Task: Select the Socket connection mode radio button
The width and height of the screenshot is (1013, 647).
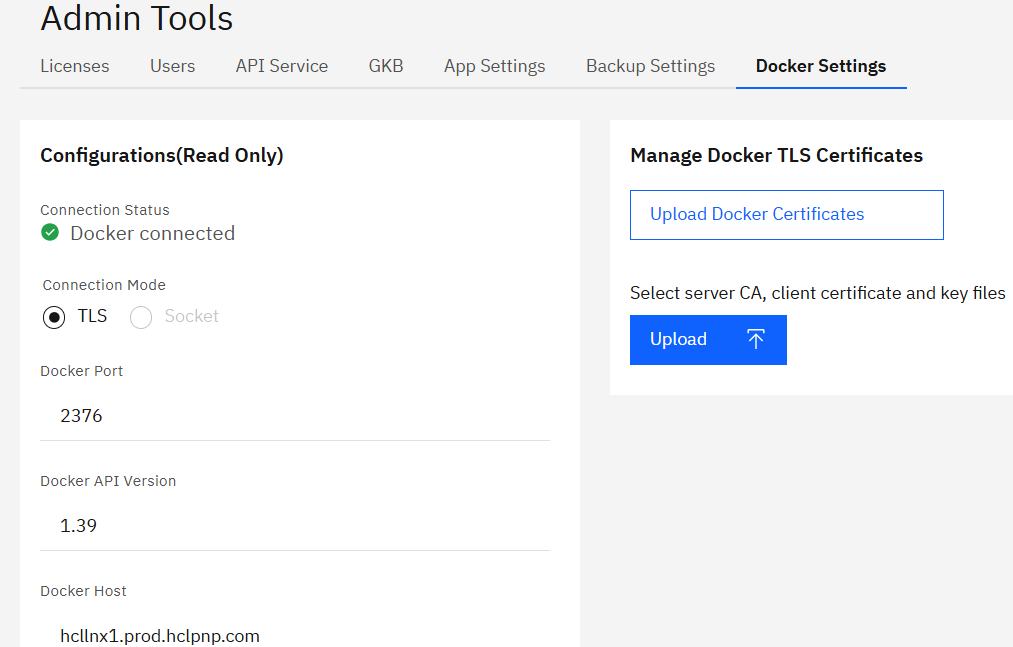Action: (x=141, y=317)
